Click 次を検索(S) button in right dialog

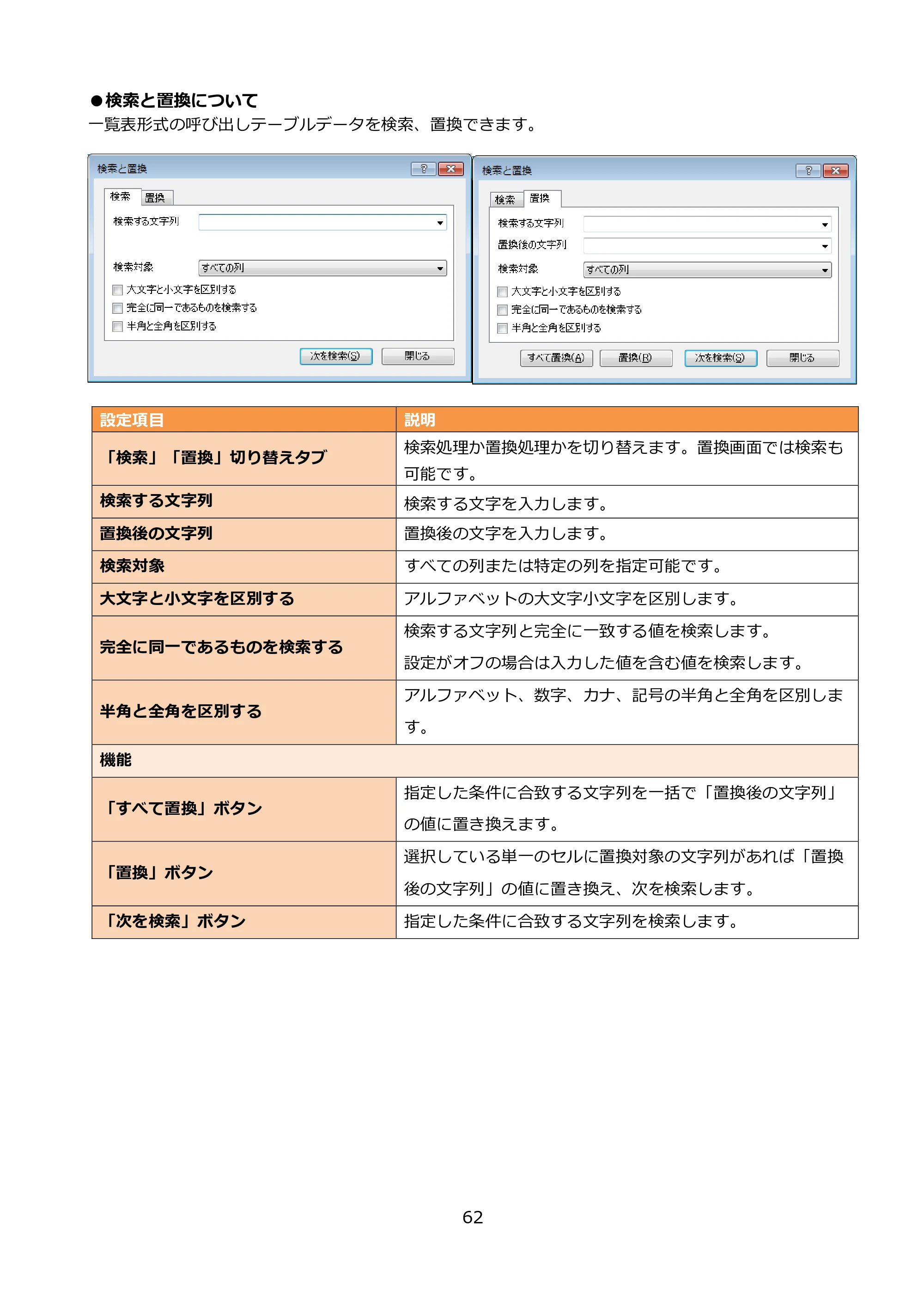(x=720, y=358)
